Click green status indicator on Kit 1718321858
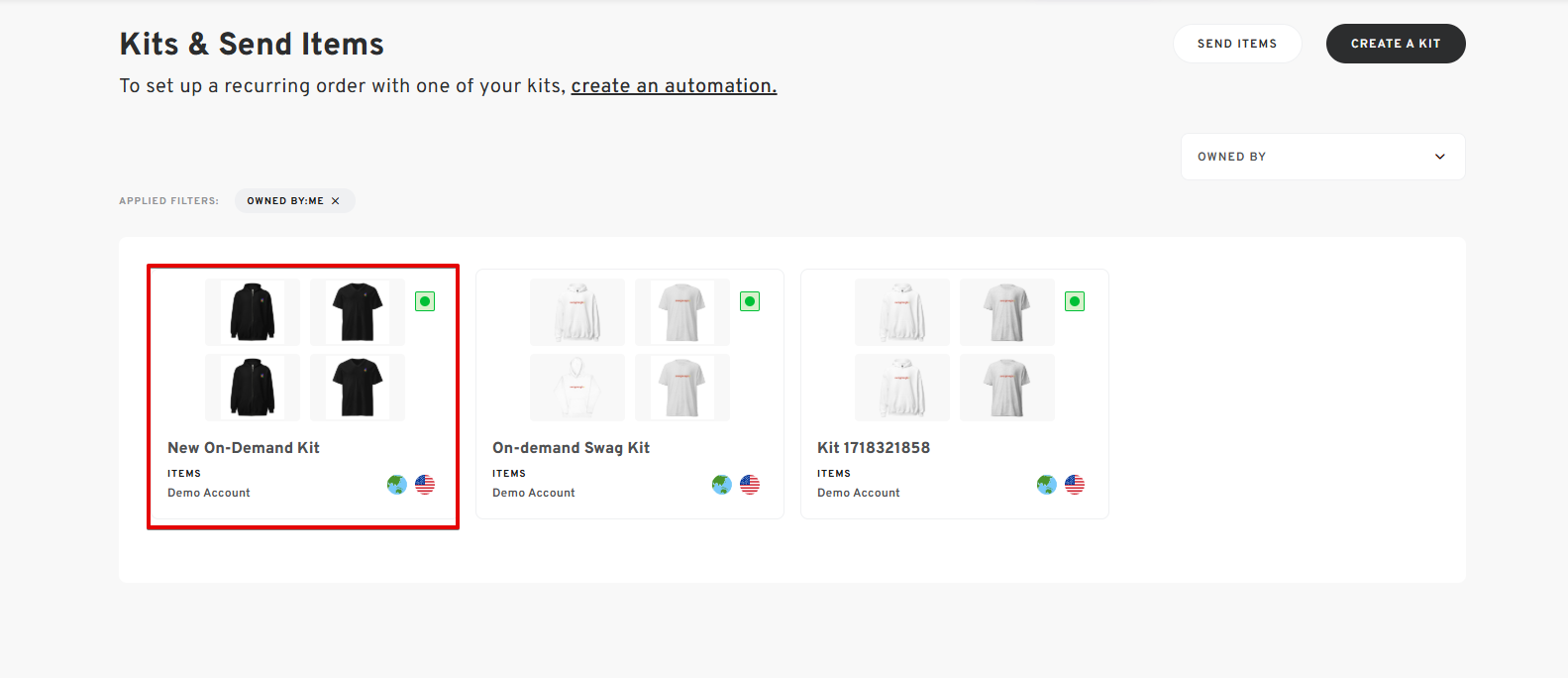 click(x=1075, y=301)
